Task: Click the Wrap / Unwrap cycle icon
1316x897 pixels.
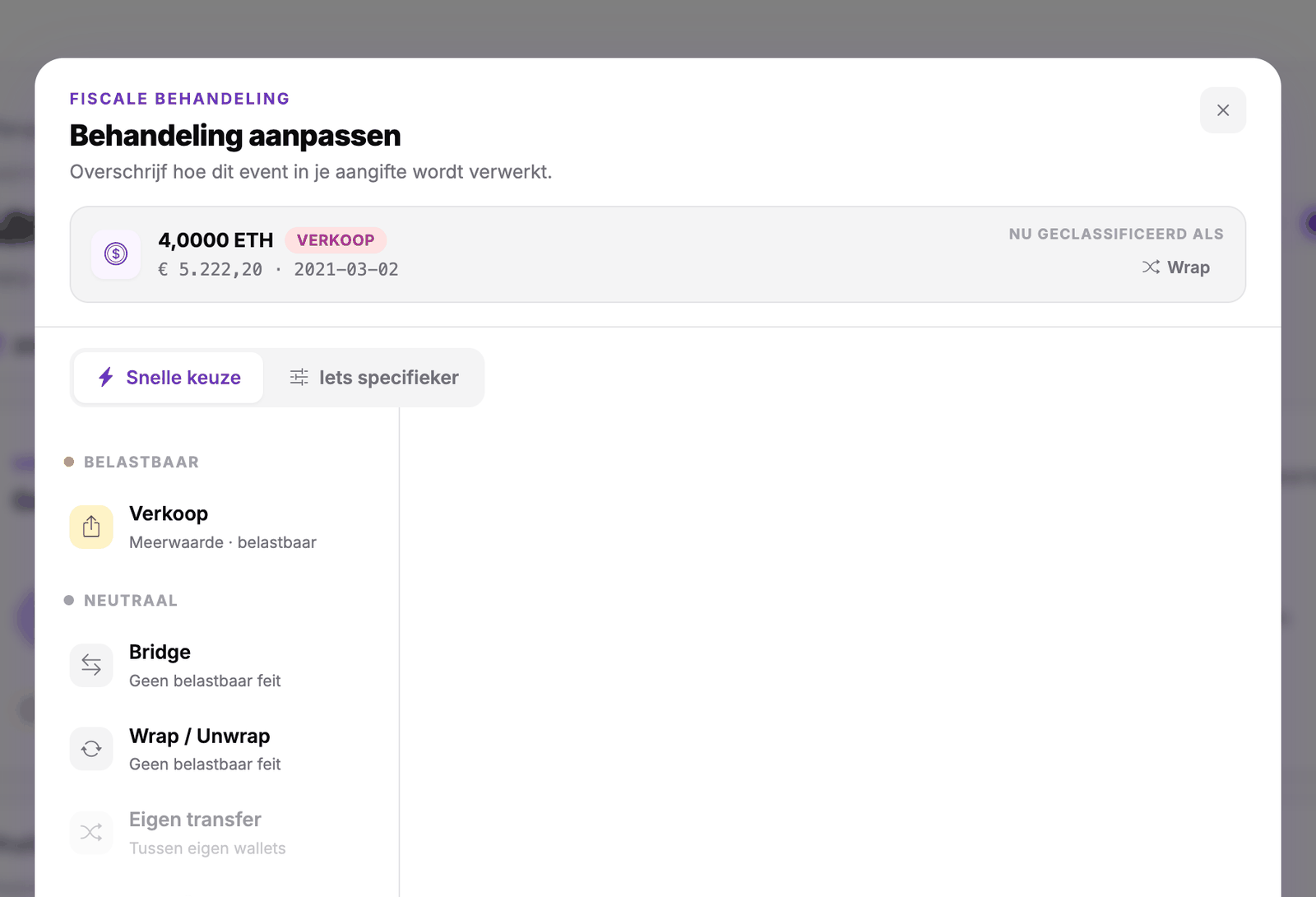Action: click(x=91, y=749)
